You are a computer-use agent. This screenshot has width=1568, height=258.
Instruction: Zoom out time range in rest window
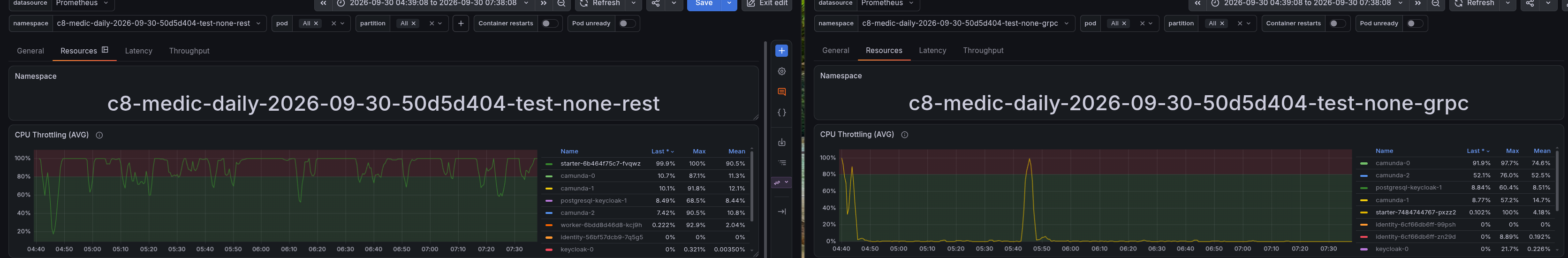pyautogui.click(x=561, y=4)
